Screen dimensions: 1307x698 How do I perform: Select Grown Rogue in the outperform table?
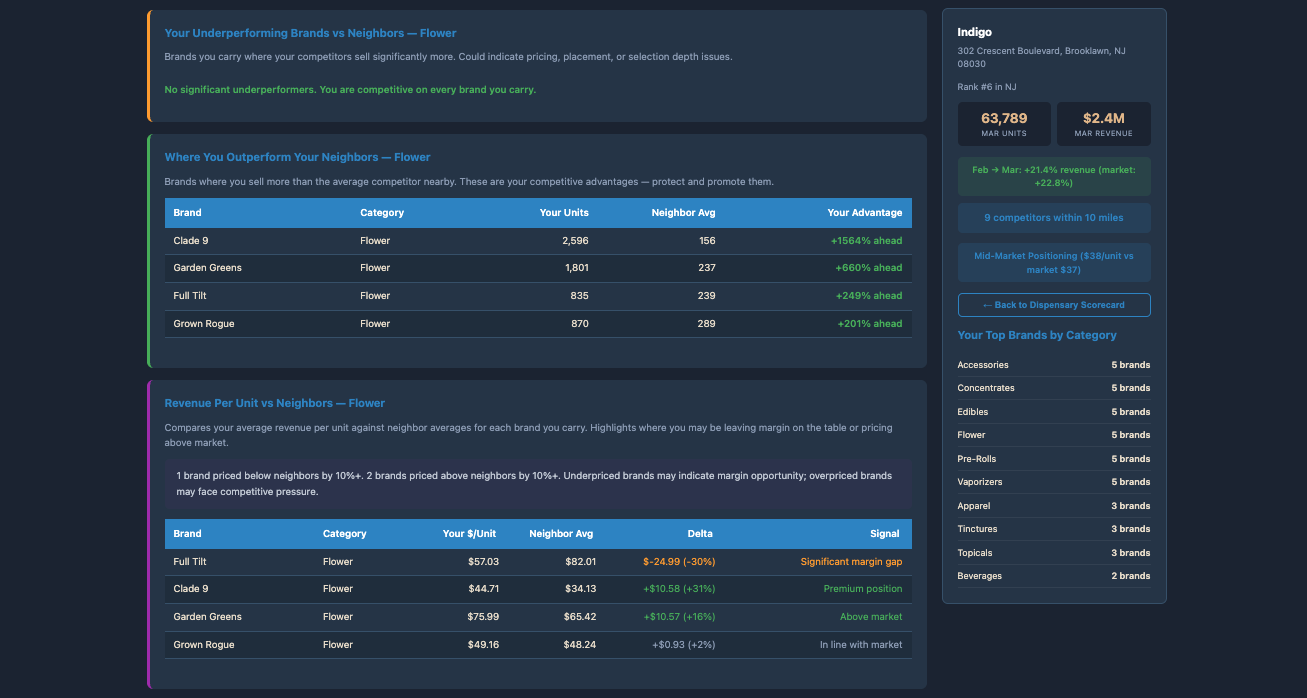coord(203,324)
